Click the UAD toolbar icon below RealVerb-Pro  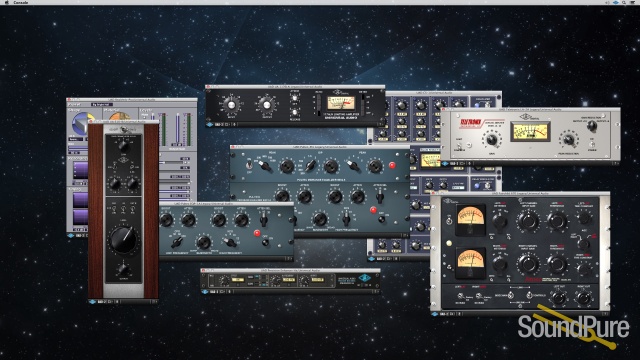point(71,236)
